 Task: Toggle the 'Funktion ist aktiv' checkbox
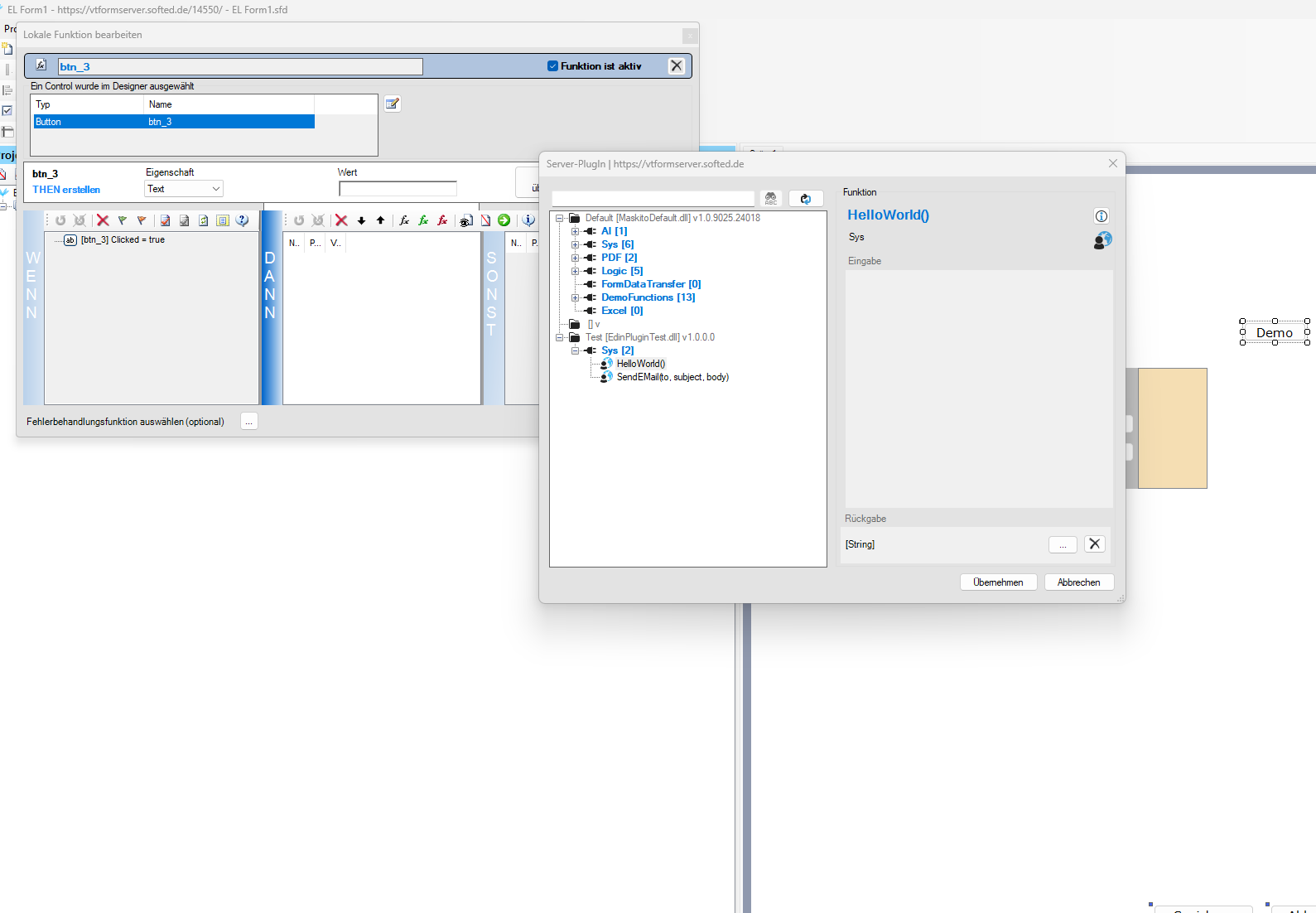(x=552, y=66)
